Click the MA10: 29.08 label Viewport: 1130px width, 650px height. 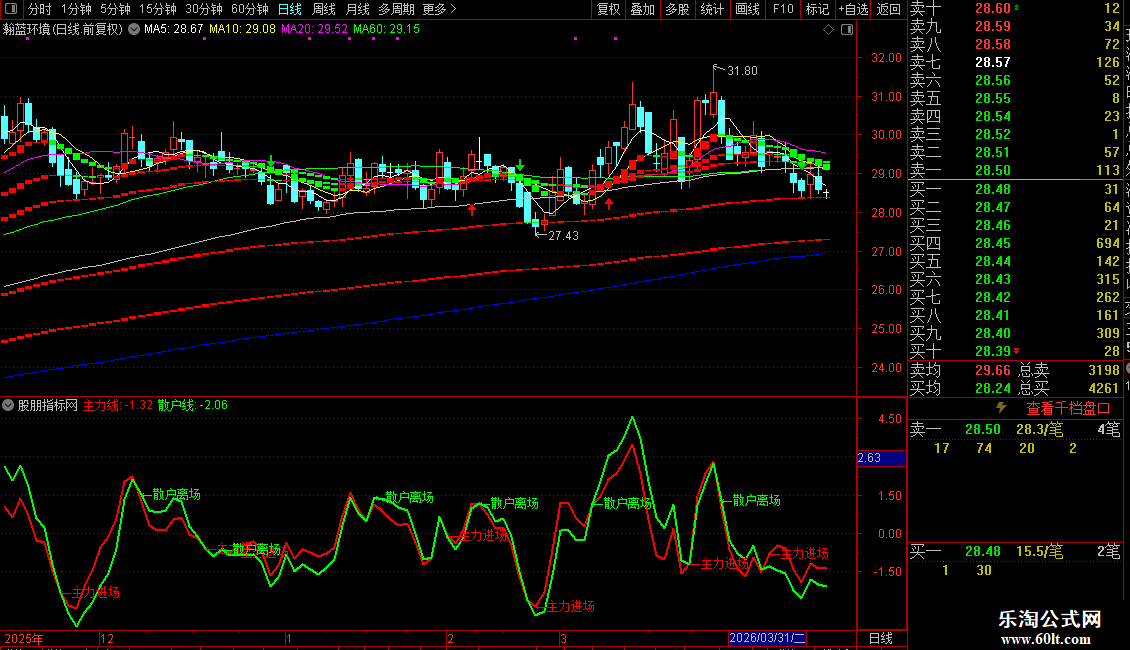point(242,30)
